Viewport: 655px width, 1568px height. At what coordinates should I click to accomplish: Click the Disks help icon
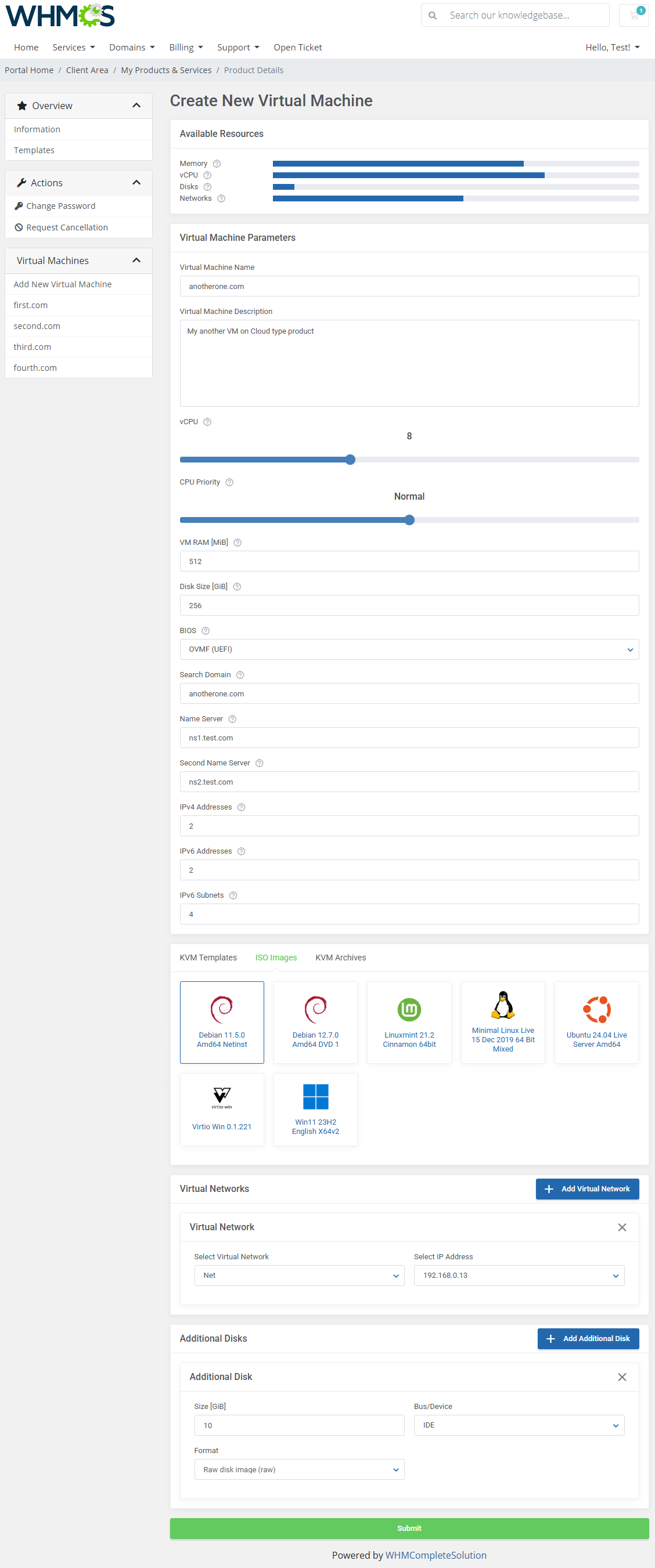(207, 187)
